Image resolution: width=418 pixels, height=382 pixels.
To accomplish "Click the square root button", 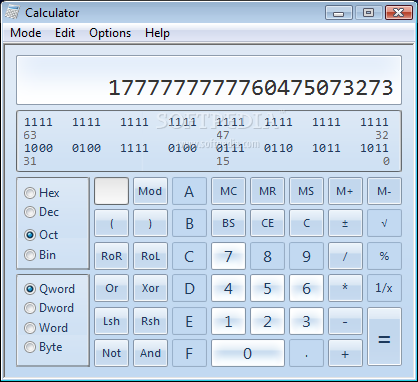I will [384, 223].
